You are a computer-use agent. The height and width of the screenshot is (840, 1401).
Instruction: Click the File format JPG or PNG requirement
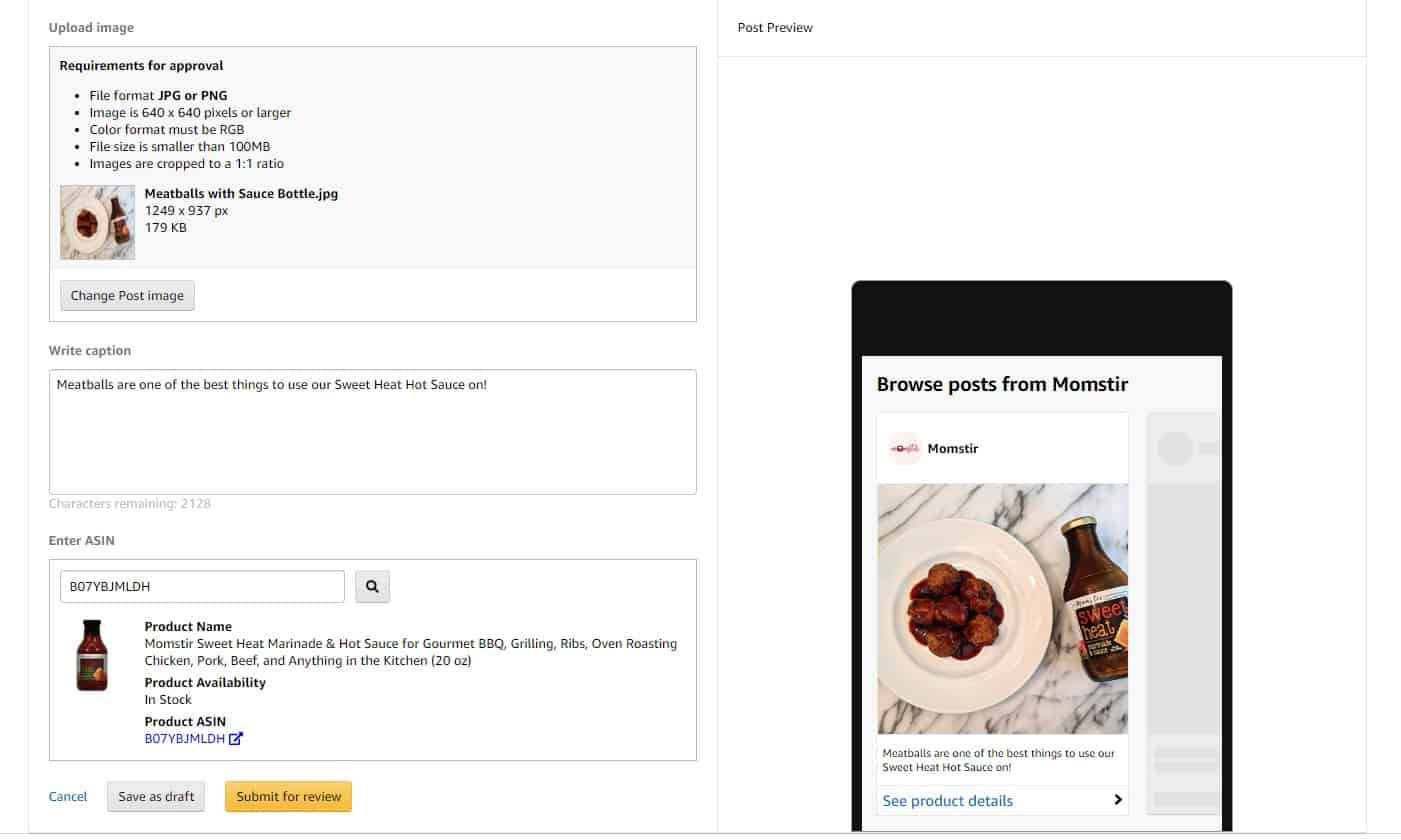pyautogui.click(x=158, y=96)
